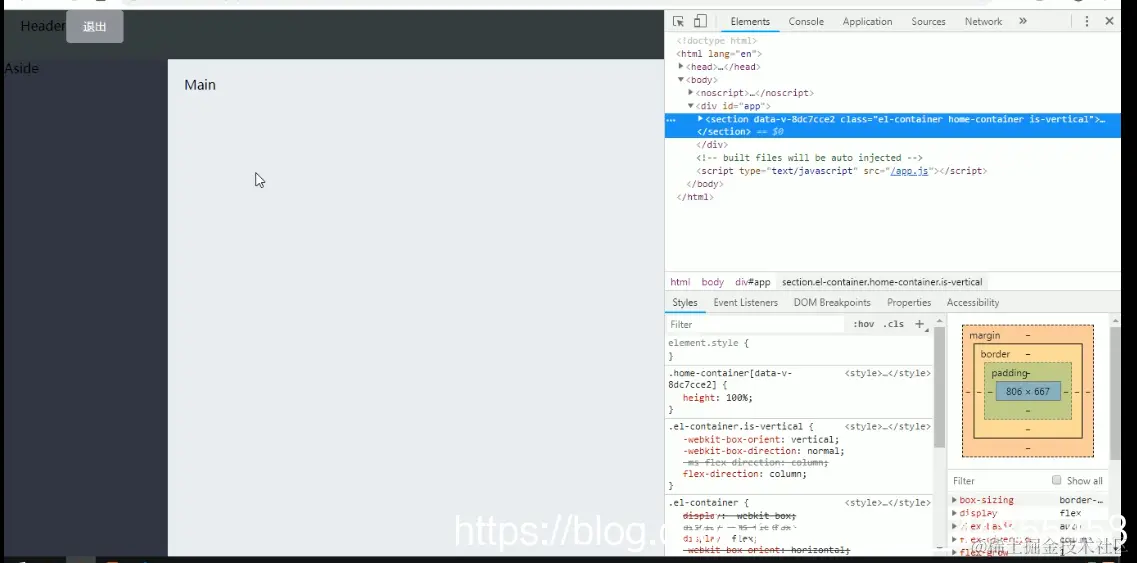
Task: Click the 退出 logout button in Header
Action: point(95,27)
